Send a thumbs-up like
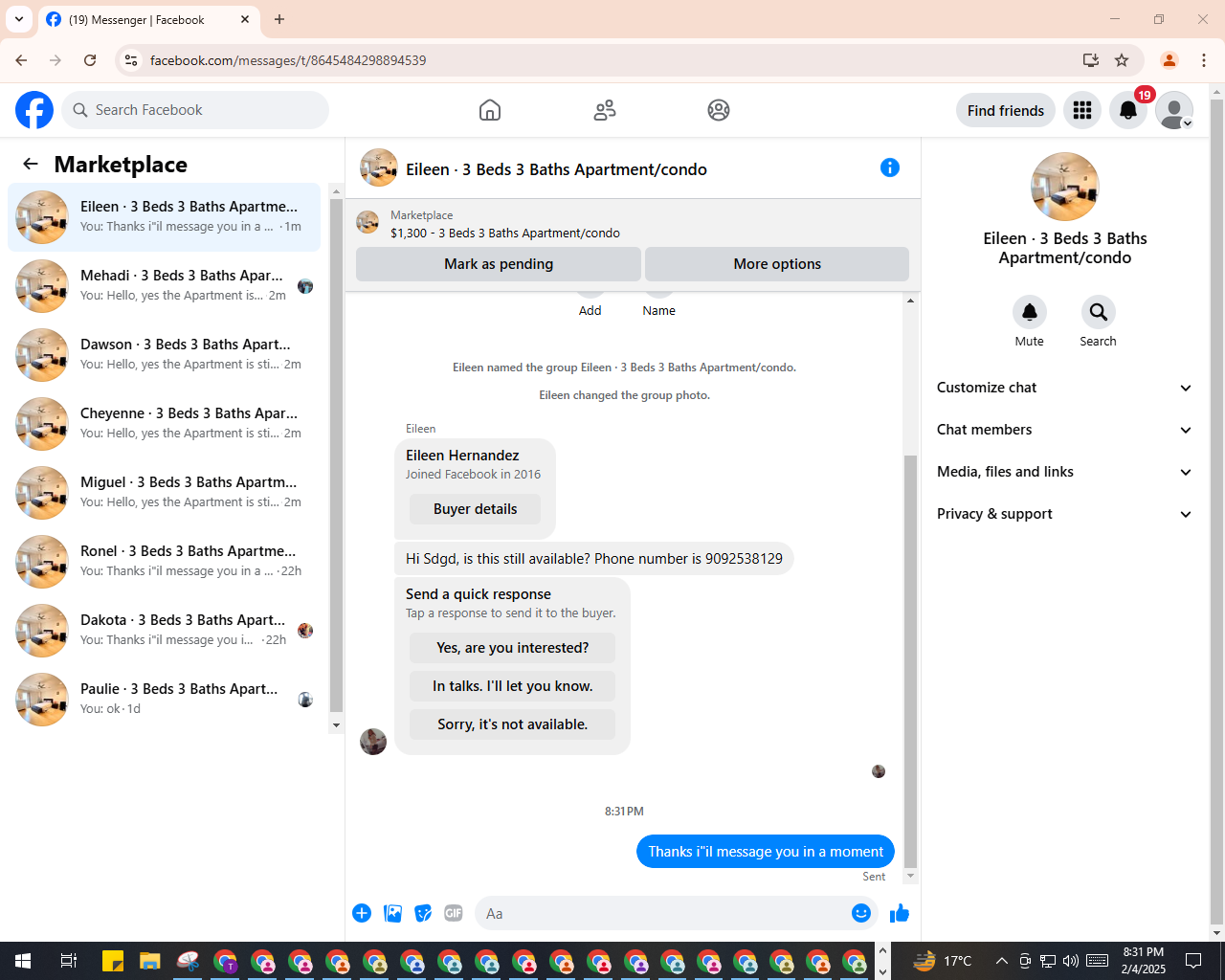 900,913
